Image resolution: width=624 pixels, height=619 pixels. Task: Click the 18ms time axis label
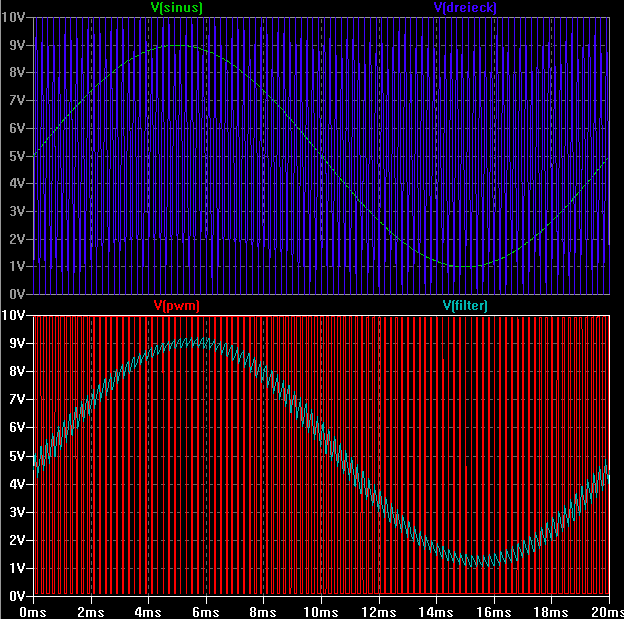tap(551, 612)
